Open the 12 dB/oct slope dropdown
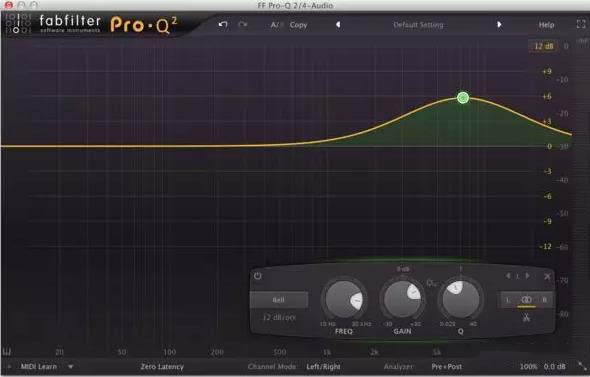Viewport: 590px width, 377px height. tap(279, 318)
